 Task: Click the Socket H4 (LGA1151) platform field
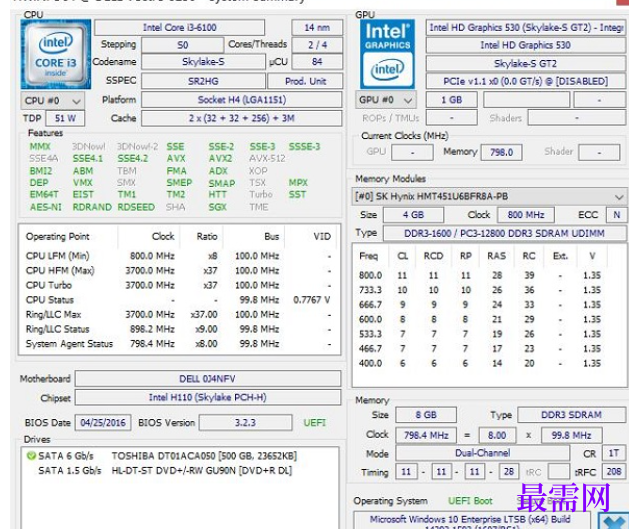click(x=242, y=100)
